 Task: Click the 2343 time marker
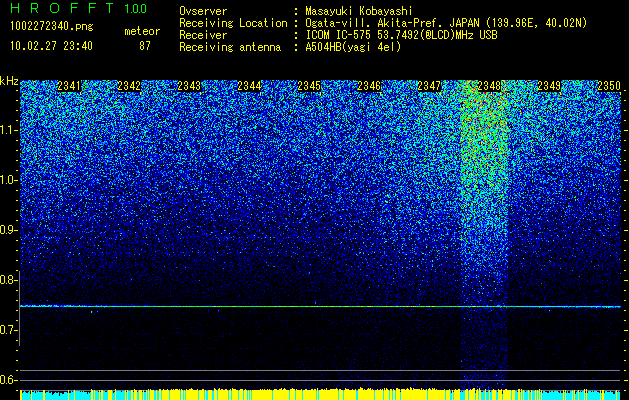tap(189, 86)
